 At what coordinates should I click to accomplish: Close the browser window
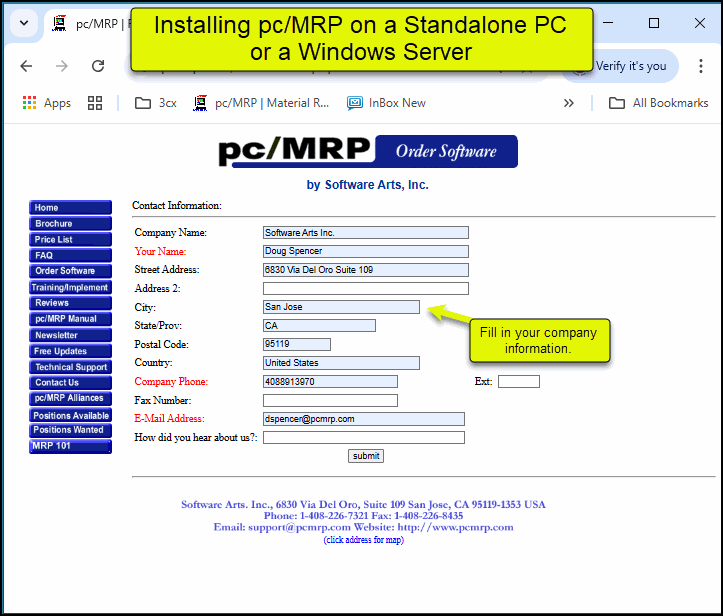[x=699, y=23]
